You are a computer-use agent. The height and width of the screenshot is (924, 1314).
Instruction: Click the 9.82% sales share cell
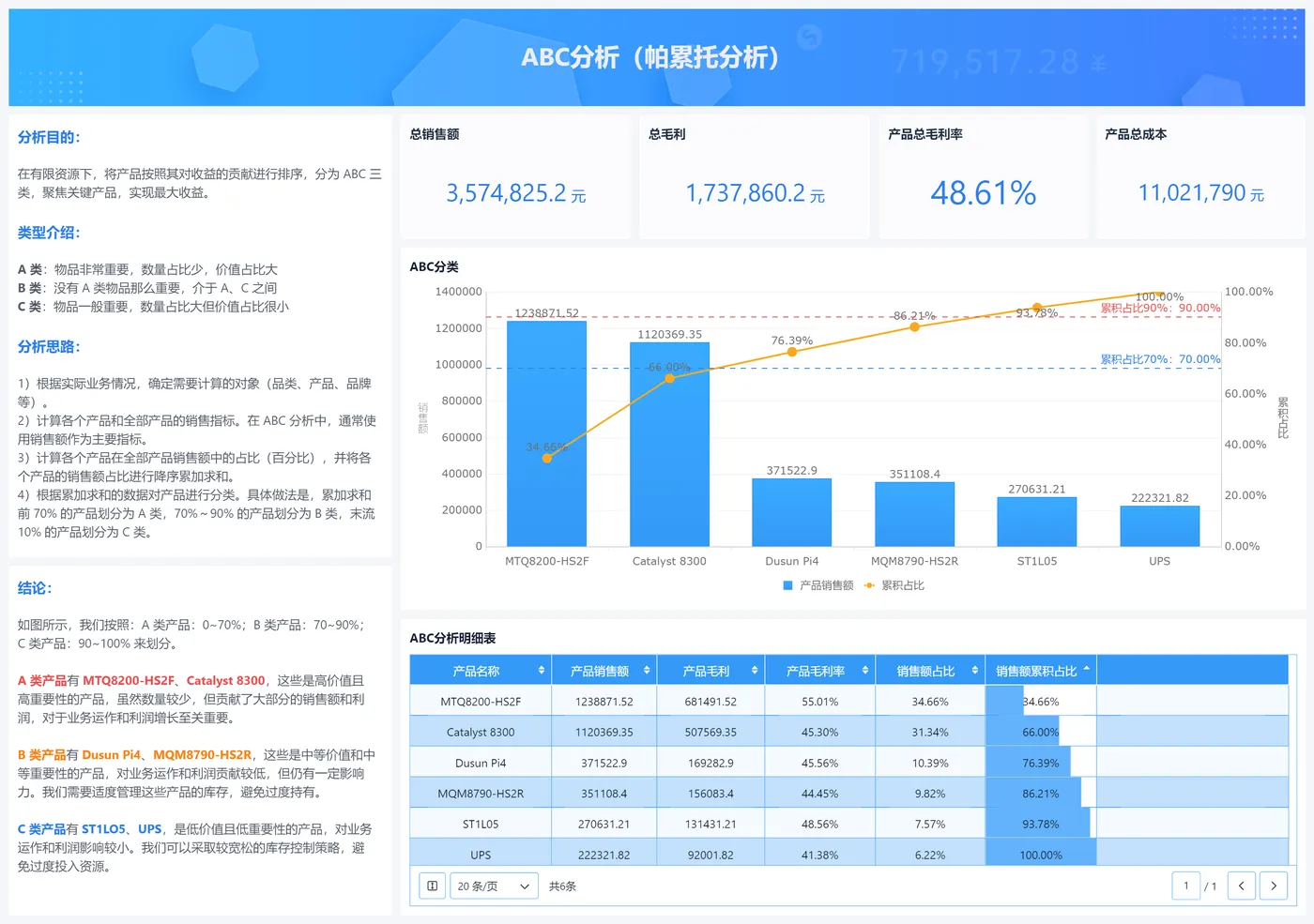click(930, 794)
